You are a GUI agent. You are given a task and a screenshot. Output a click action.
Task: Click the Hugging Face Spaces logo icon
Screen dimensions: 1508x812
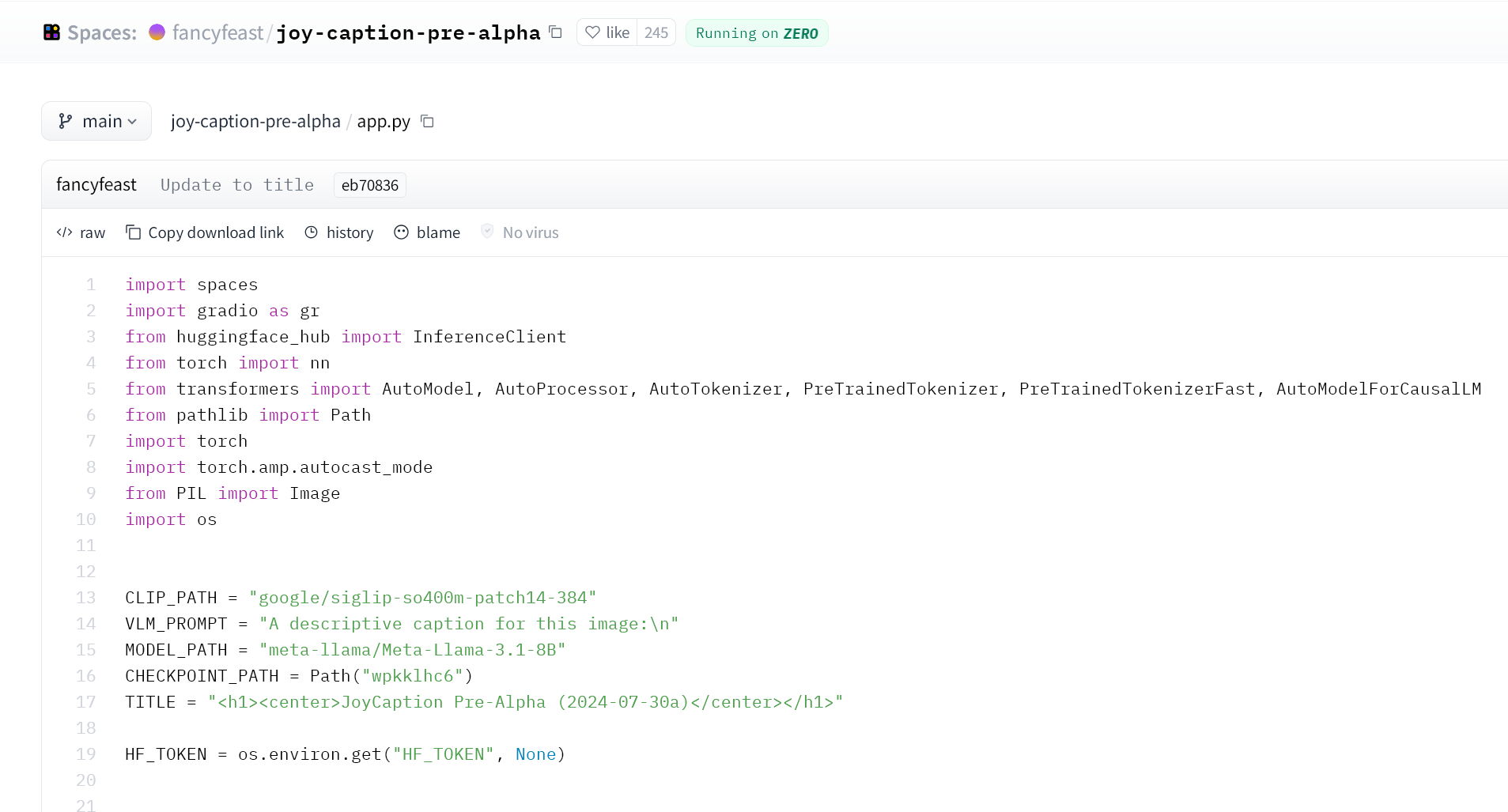(51, 32)
